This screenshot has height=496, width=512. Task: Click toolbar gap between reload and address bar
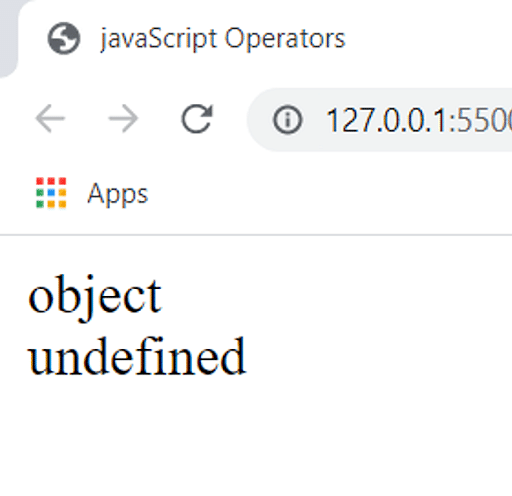231,119
